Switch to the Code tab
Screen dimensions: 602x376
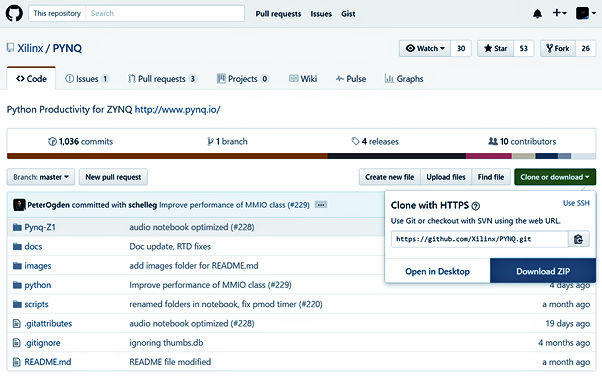31,79
